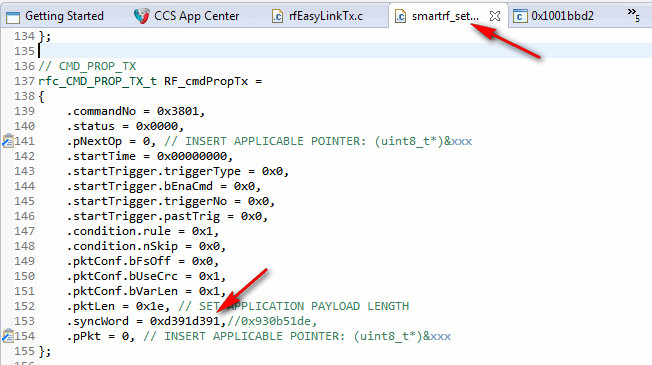Click the CCS App Center shield icon
Viewport: 652px width, 365px height.
[x=141, y=16]
